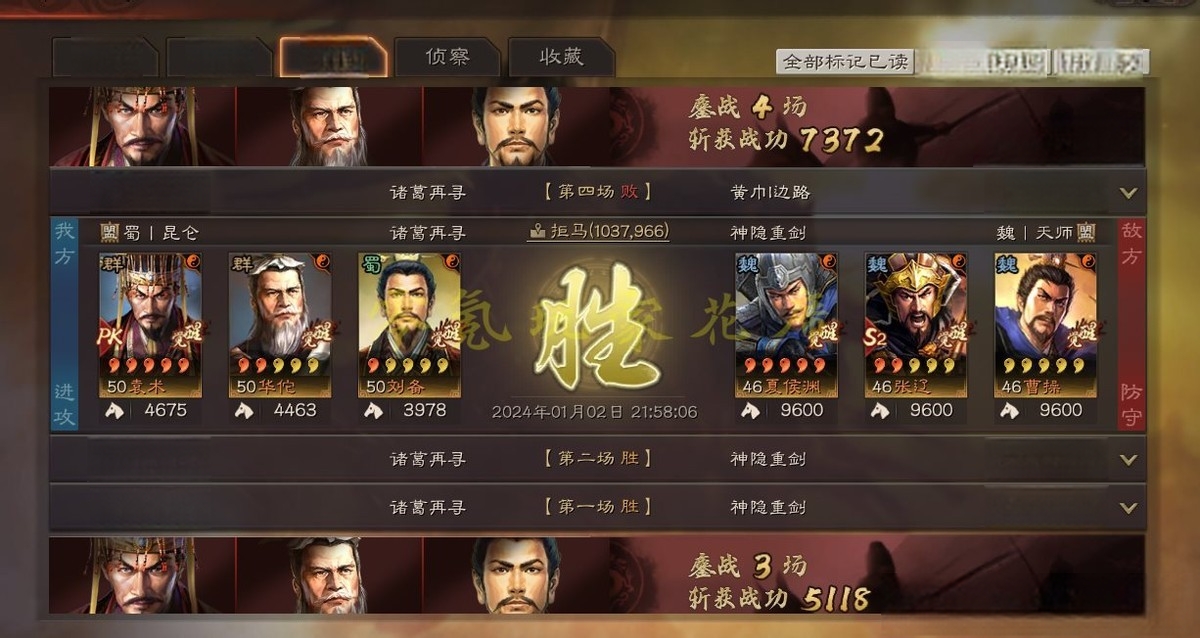Expand the 第一场 胜 battle row
The image size is (1200, 638).
(598, 507)
